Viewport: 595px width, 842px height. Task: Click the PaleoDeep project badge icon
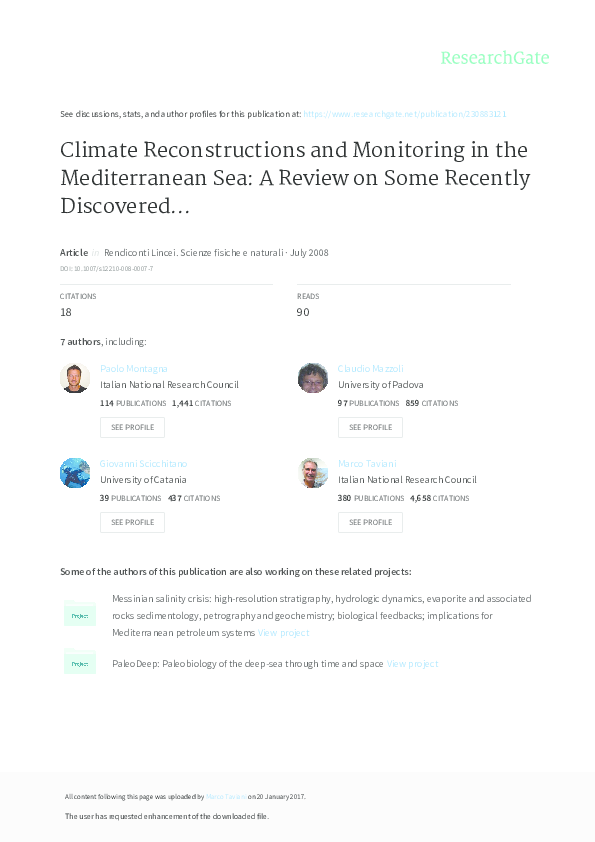coord(80,662)
